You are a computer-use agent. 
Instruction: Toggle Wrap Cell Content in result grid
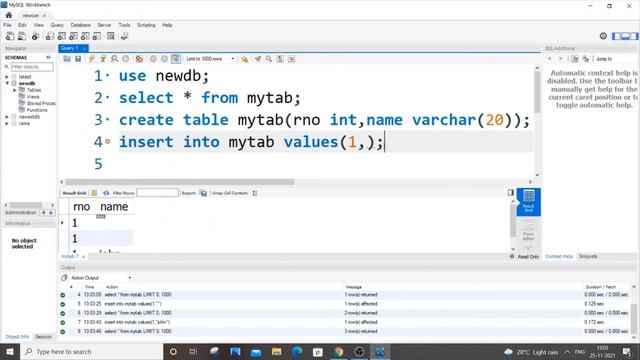(255, 193)
